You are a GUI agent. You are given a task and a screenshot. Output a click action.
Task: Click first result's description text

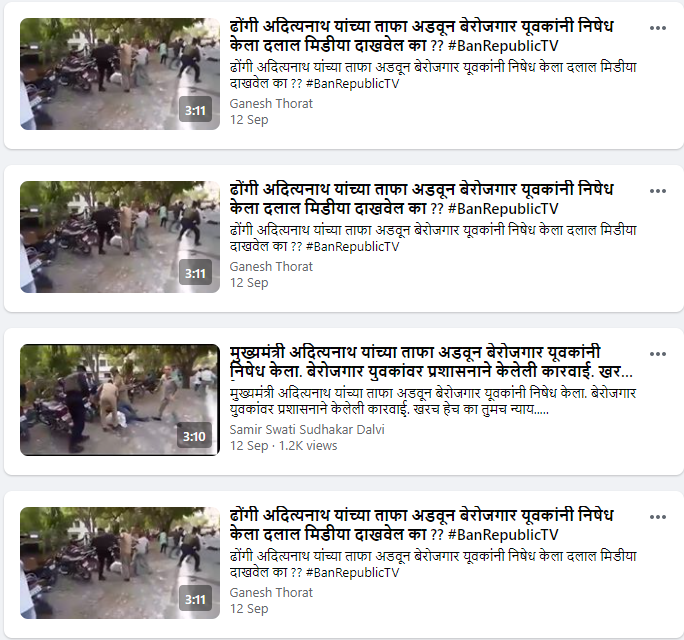(x=433, y=75)
